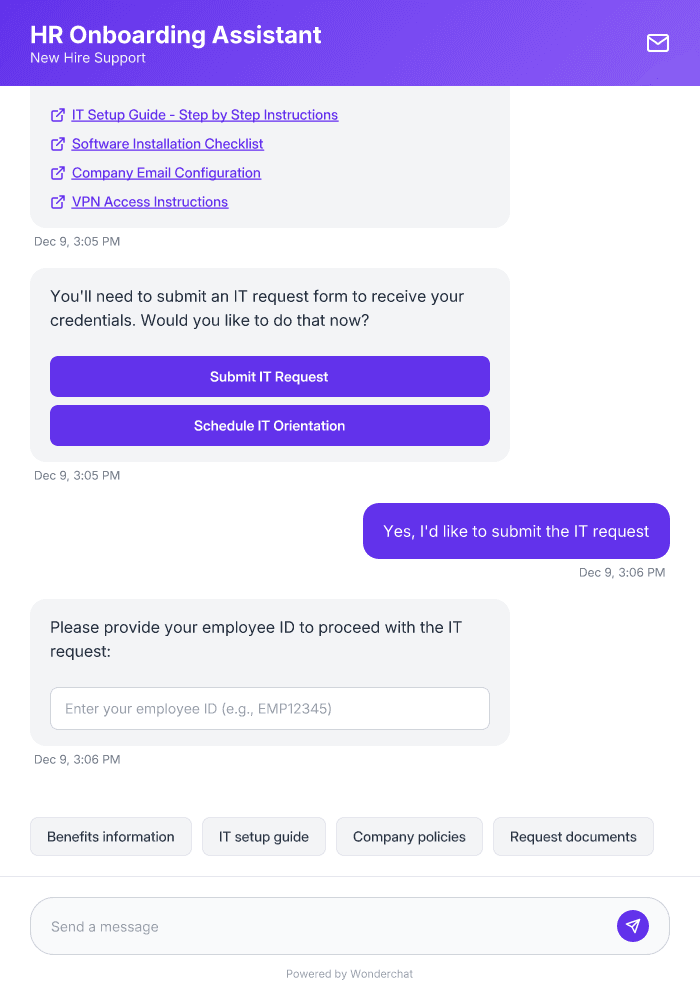Select the IT setup guide quick reply
This screenshot has height=1000, width=700.
click(x=263, y=836)
